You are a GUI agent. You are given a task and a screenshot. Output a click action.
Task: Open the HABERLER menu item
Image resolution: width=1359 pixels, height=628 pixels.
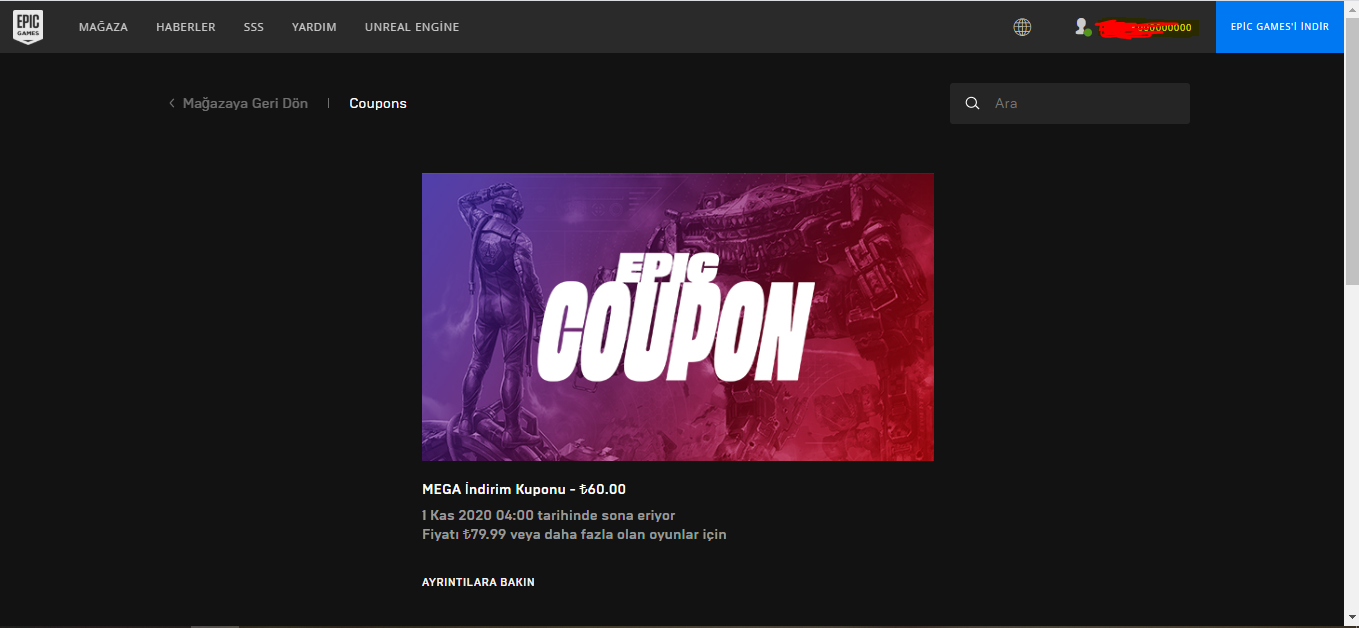tap(186, 27)
